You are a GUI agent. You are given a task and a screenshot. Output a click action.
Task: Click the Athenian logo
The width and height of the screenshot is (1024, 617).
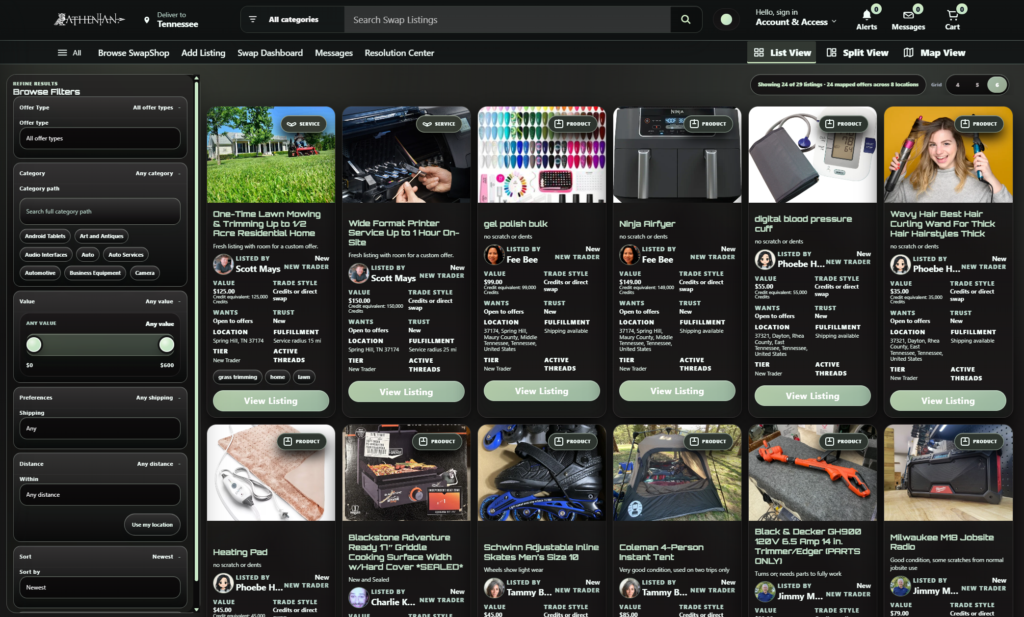89,20
